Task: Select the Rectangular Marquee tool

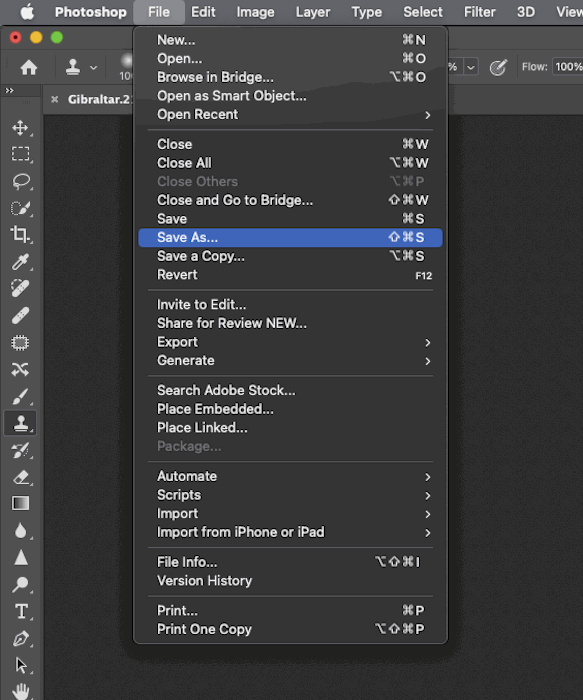Action: pyautogui.click(x=20, y=154)
